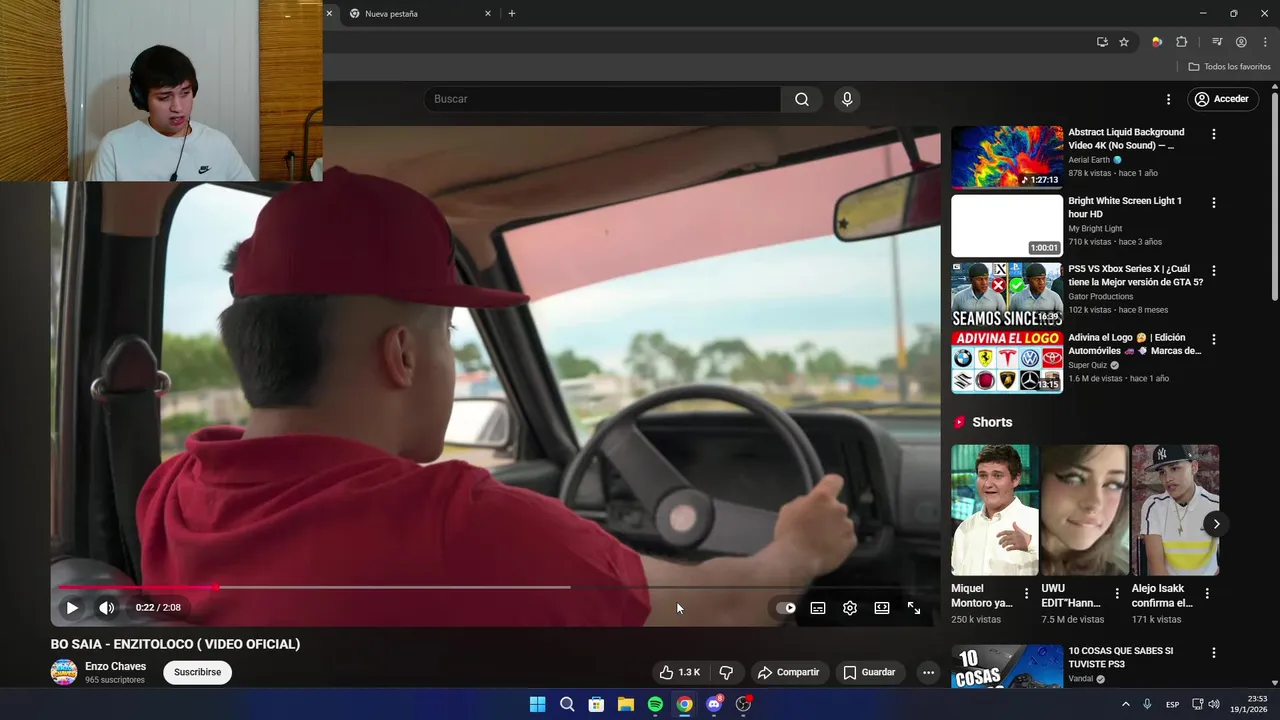This screenshot has height=720, width=1280.
Task: Open the Enzo Chaves channel name link
Action: [115, 666]
